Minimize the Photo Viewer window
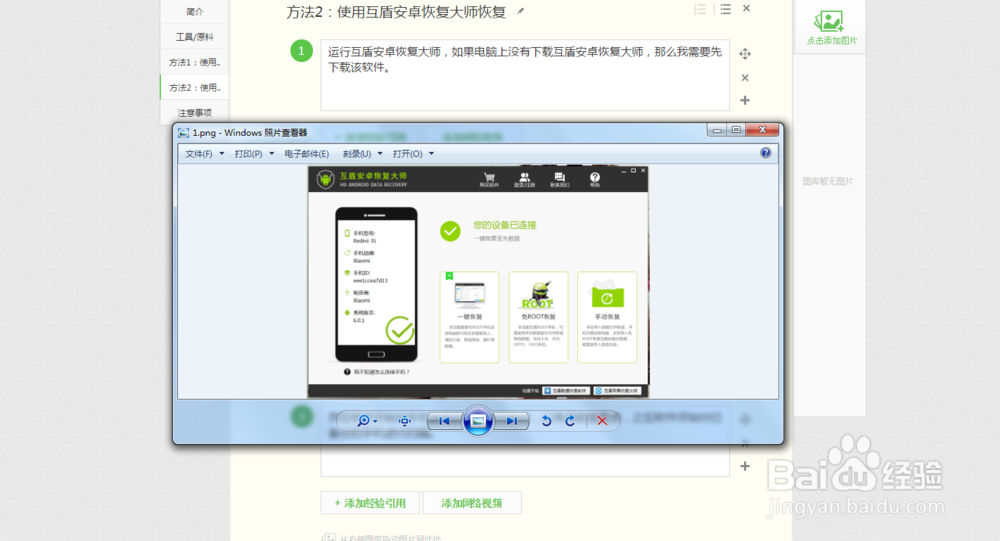The image size is (1000, 541). tap(717, 130)
